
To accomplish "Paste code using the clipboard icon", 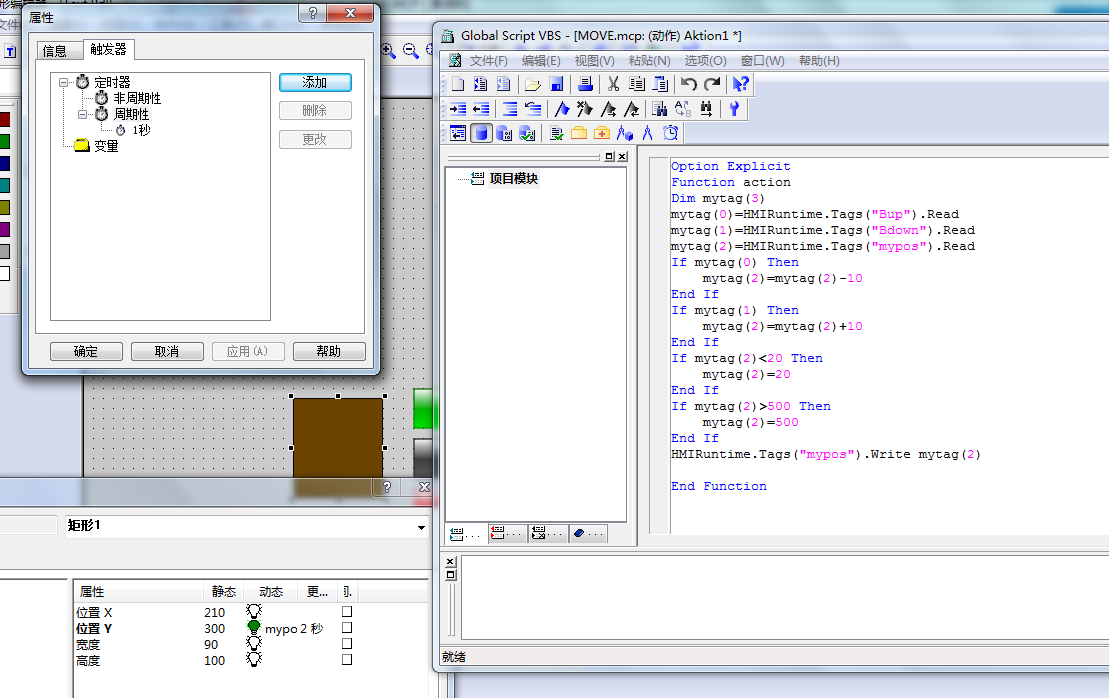I will click(x=660, y=84).
